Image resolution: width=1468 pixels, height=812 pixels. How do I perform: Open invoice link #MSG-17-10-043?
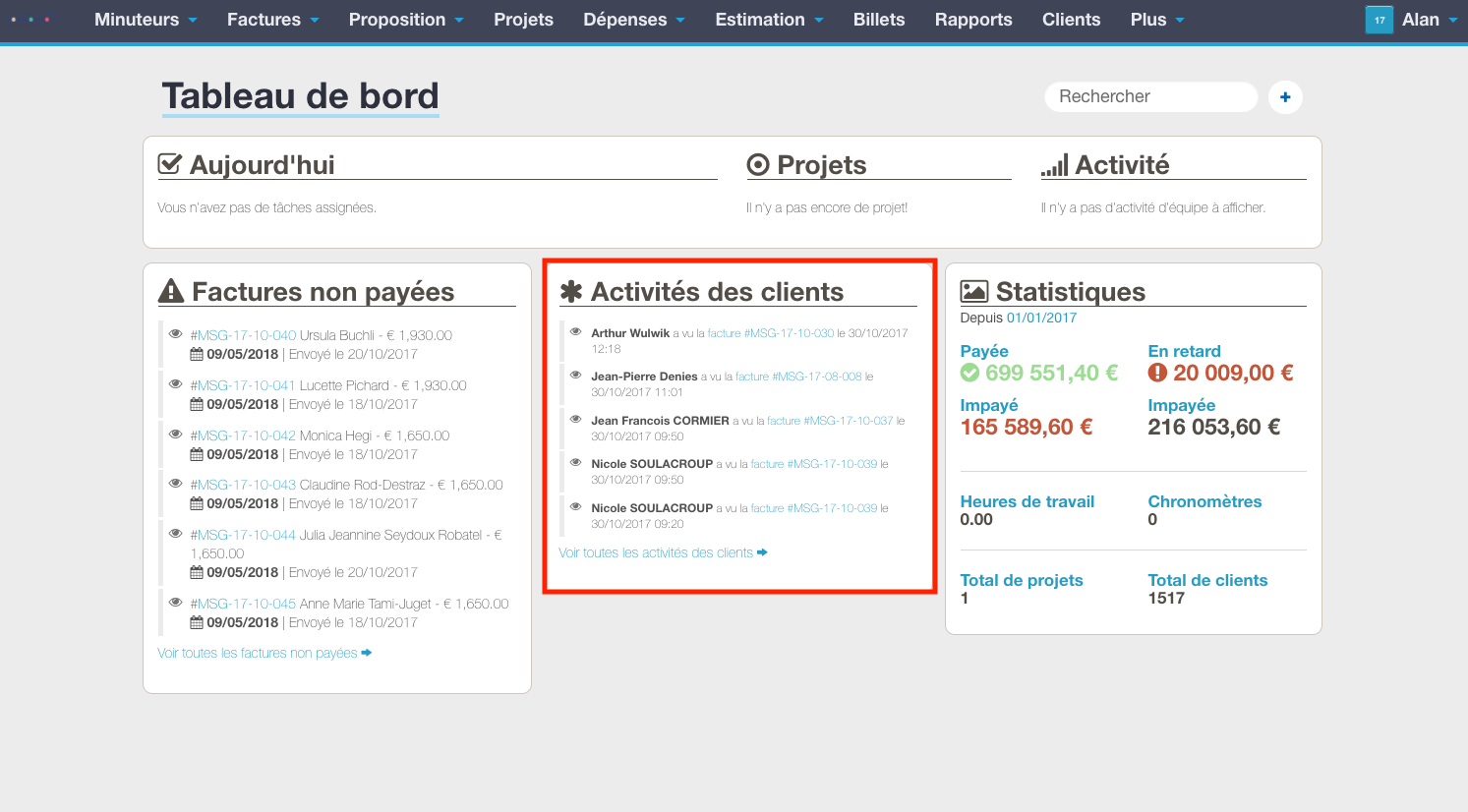coord(243,485)
